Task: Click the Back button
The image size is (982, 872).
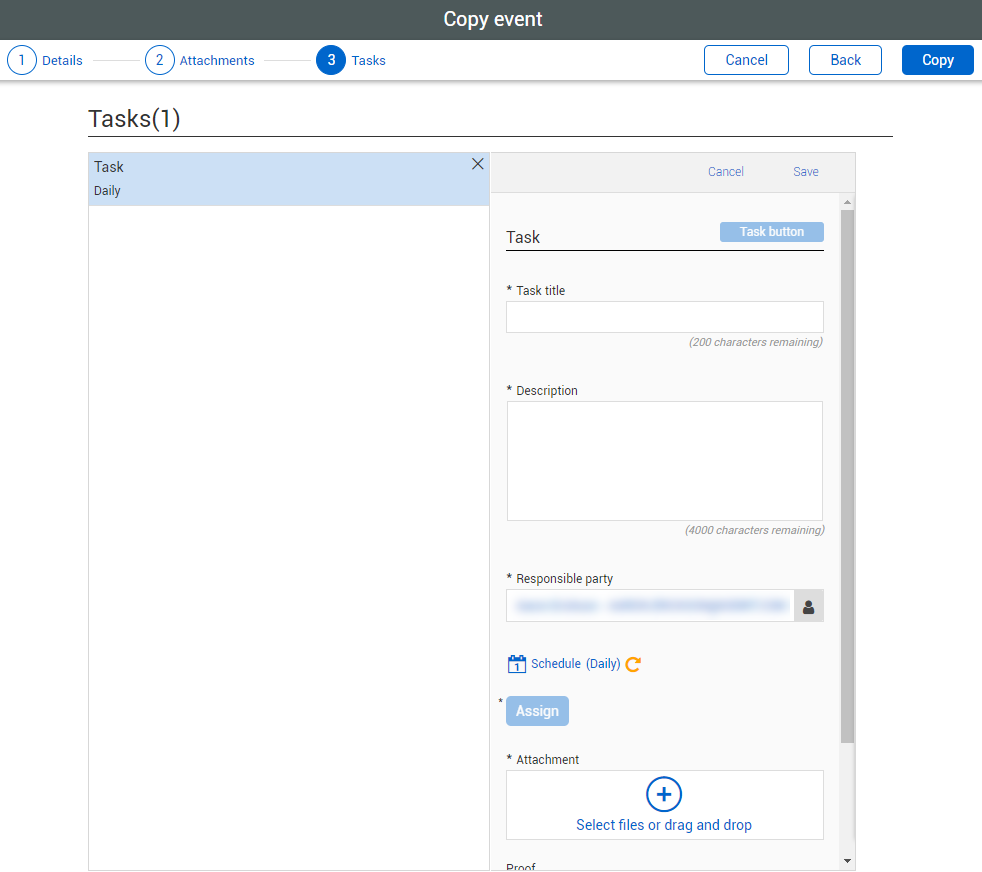Action: [845, 60]
